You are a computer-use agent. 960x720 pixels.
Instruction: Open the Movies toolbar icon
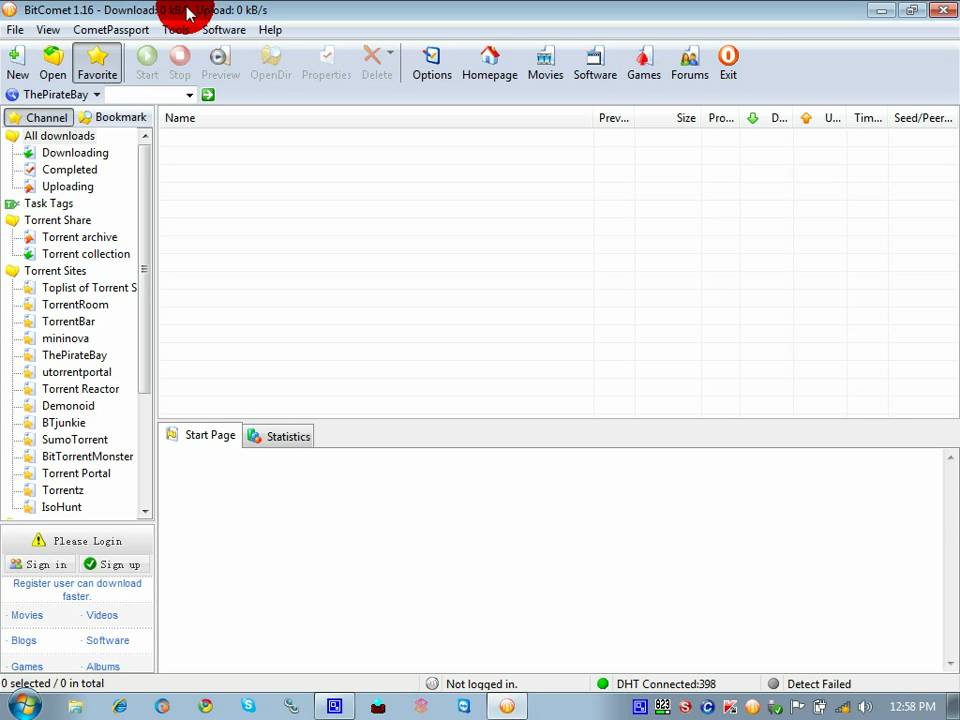(545, 63)
